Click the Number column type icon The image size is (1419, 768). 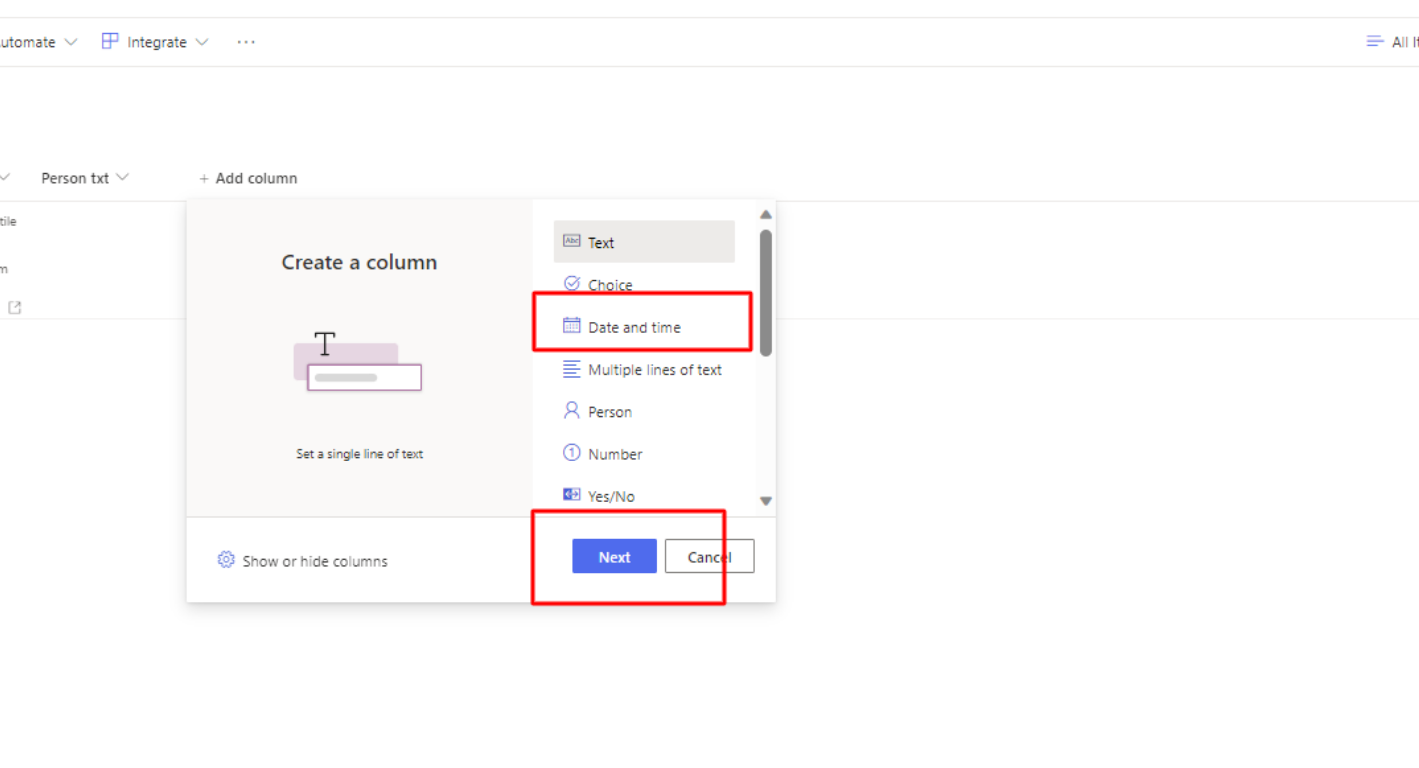click(571, 453)
